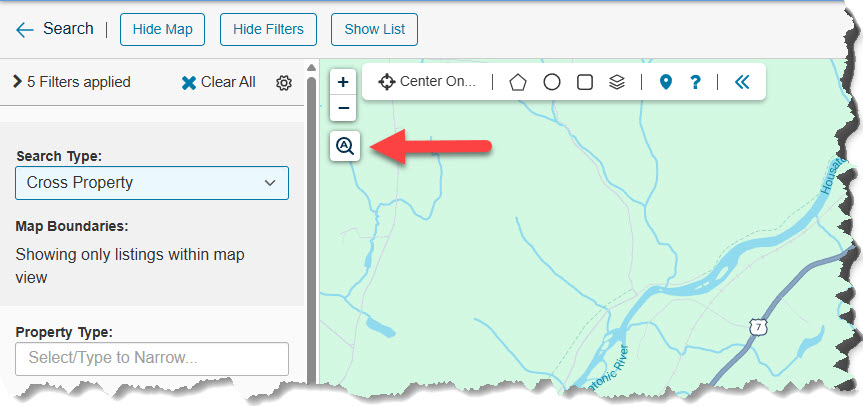Zoom out on the map

(x=343, y=108)
